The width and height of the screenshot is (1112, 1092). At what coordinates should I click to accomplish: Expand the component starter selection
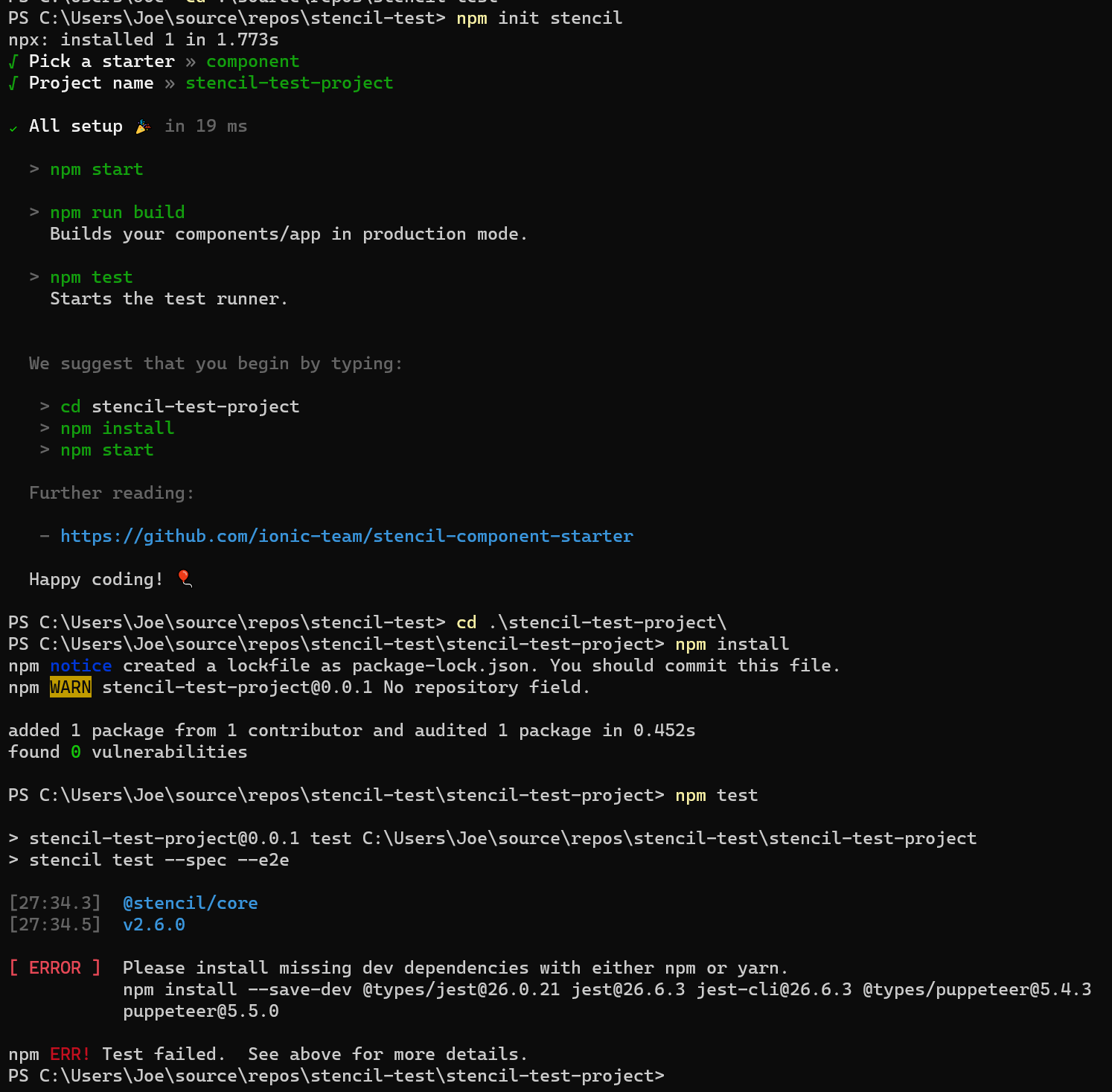pos(253,61)
